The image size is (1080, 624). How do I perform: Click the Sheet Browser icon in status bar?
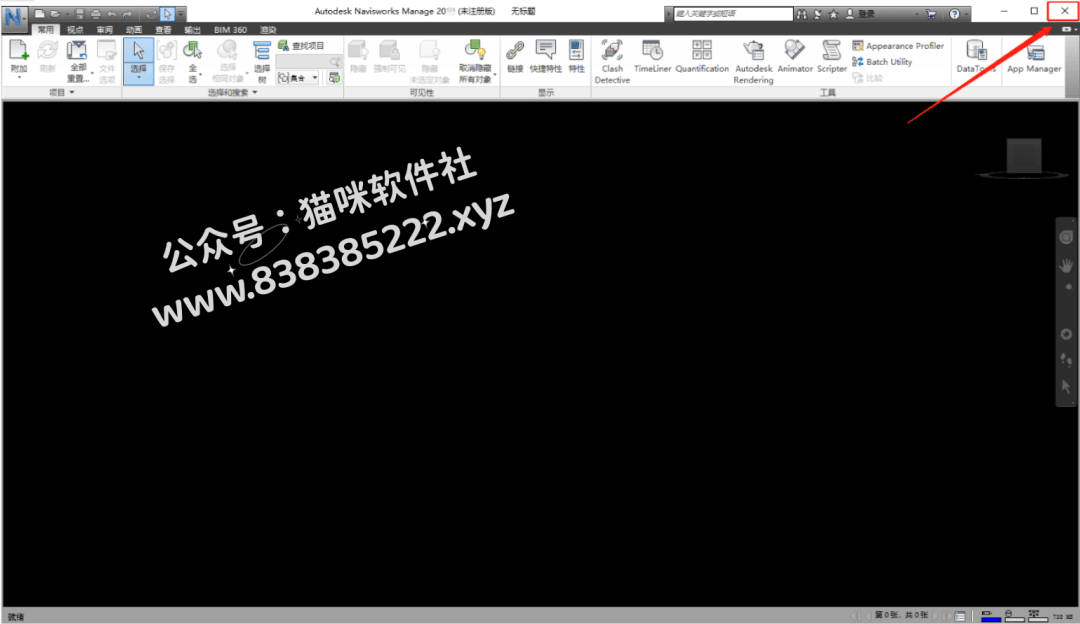[959, 616]
